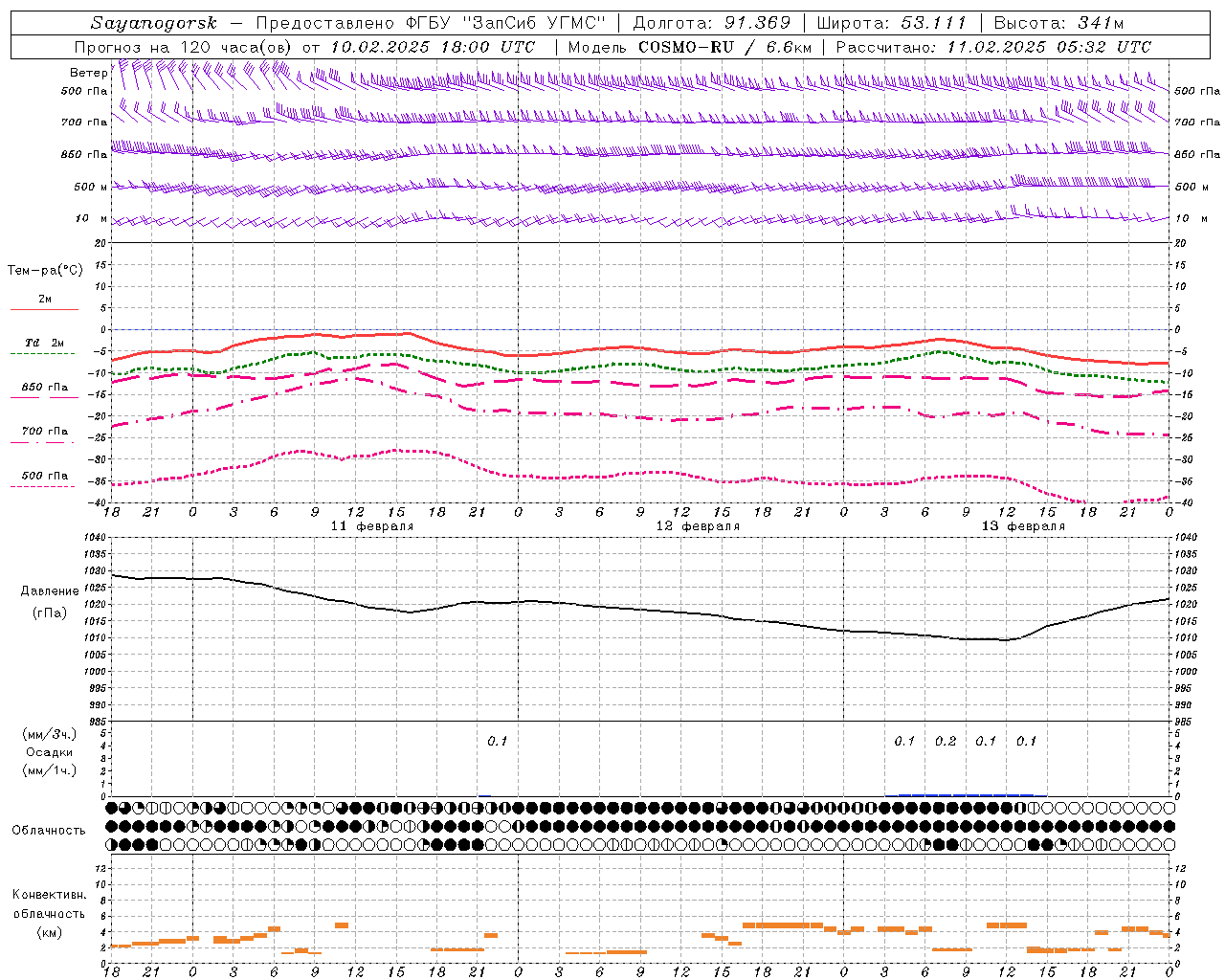This screenshot has width=1225, height=980.
Task: Click the dashed line sample under 'Td 2м'
Action: [42, 354]
